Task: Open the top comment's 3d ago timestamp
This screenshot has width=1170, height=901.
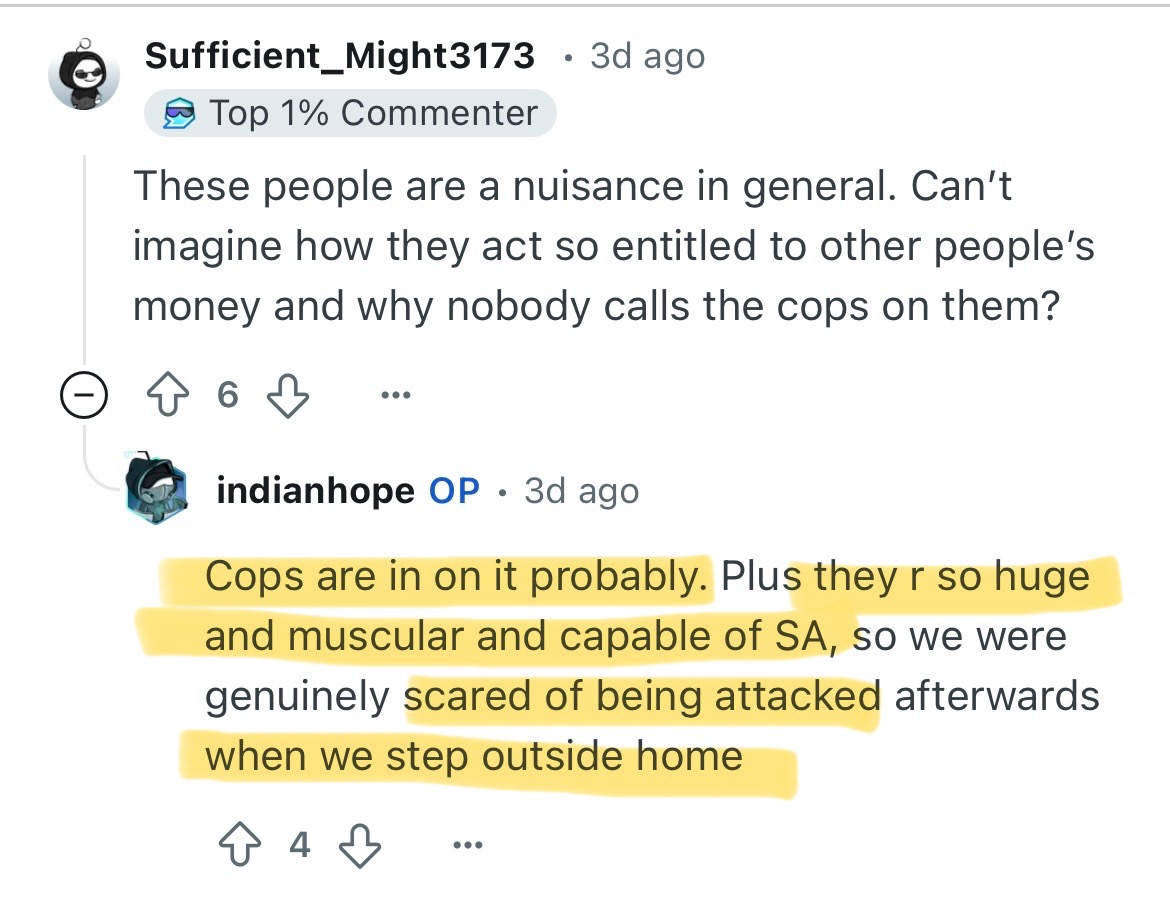Action: click(647, 56)
